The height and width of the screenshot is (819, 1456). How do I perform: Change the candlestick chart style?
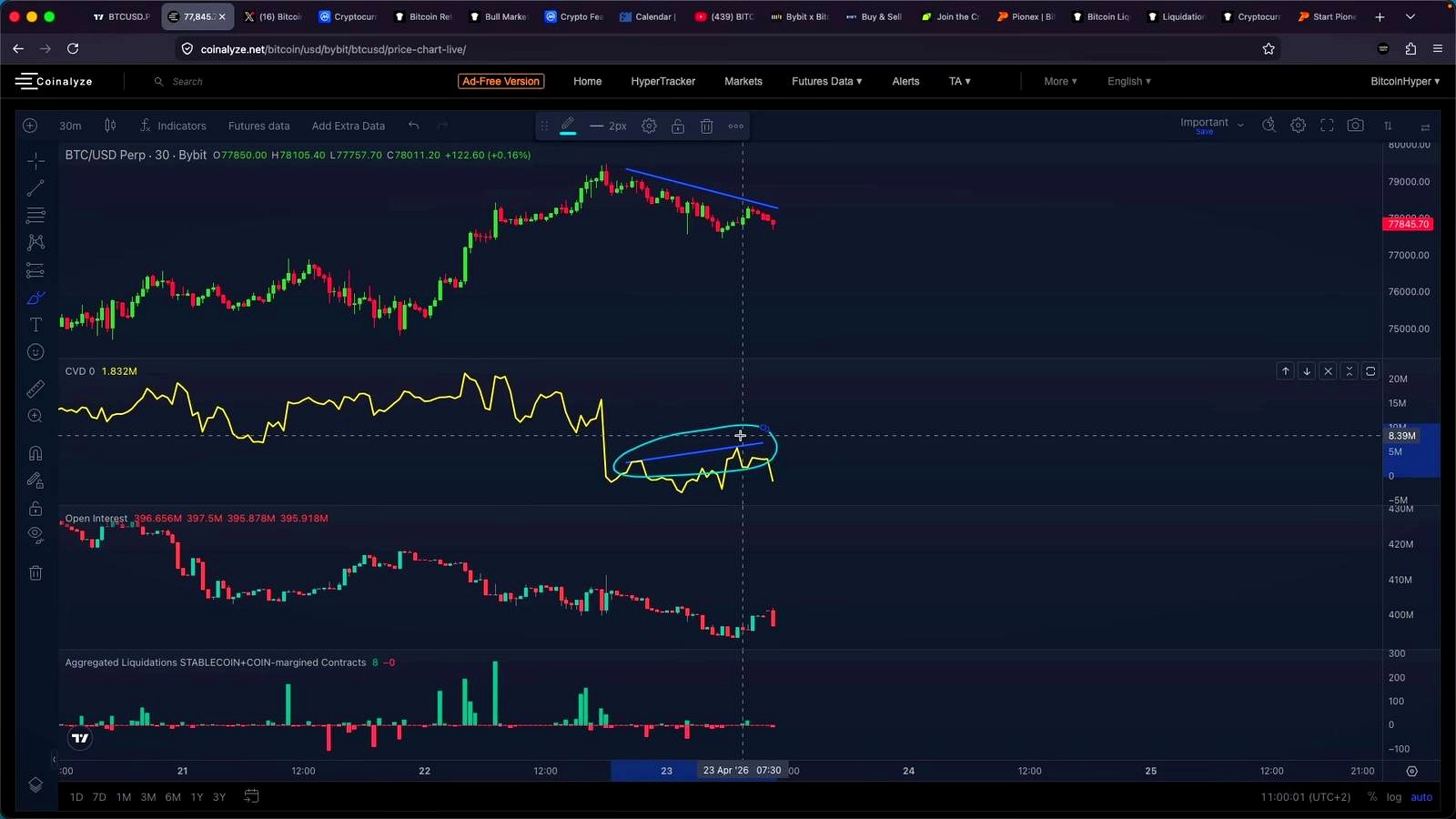(x=110, y=126)
